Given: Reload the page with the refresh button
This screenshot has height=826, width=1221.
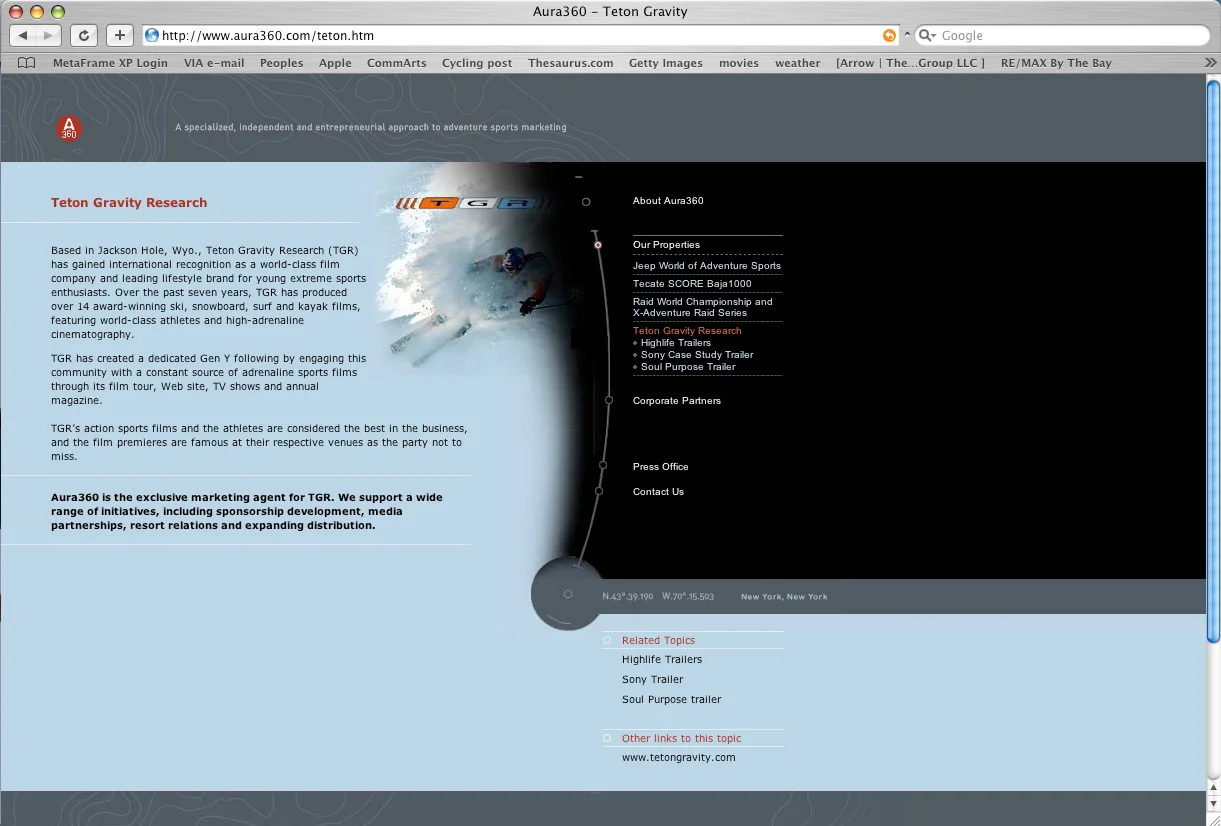Looking at the screenshot, I should tap(84, 35).
